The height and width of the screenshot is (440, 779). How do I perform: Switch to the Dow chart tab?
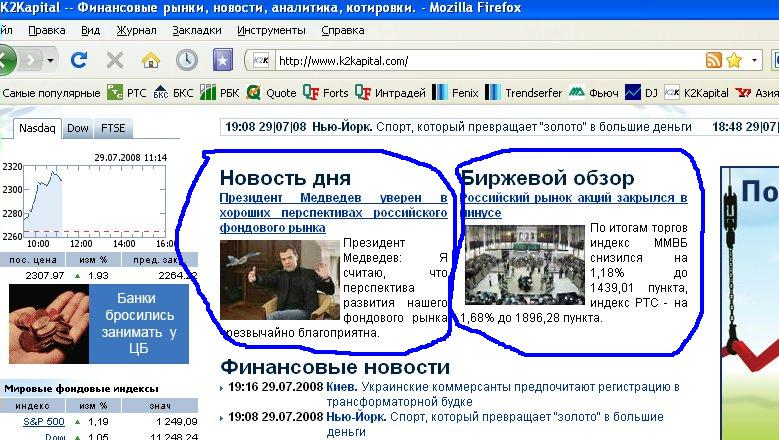[x=78, y=128]
